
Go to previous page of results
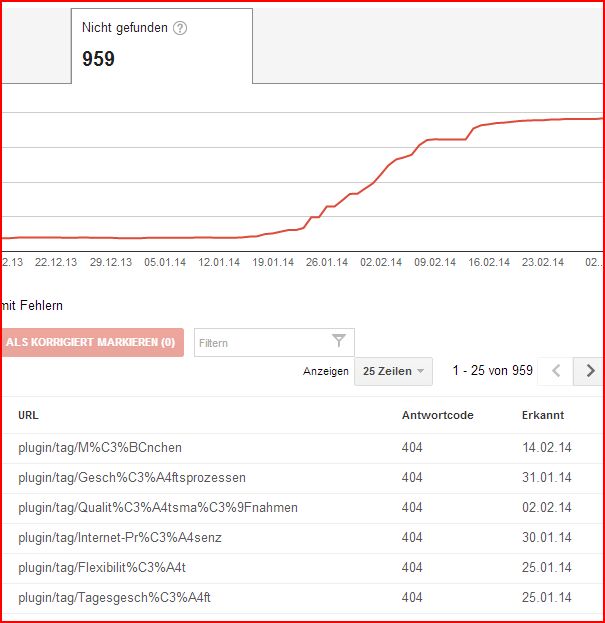[x=557, y=371]
